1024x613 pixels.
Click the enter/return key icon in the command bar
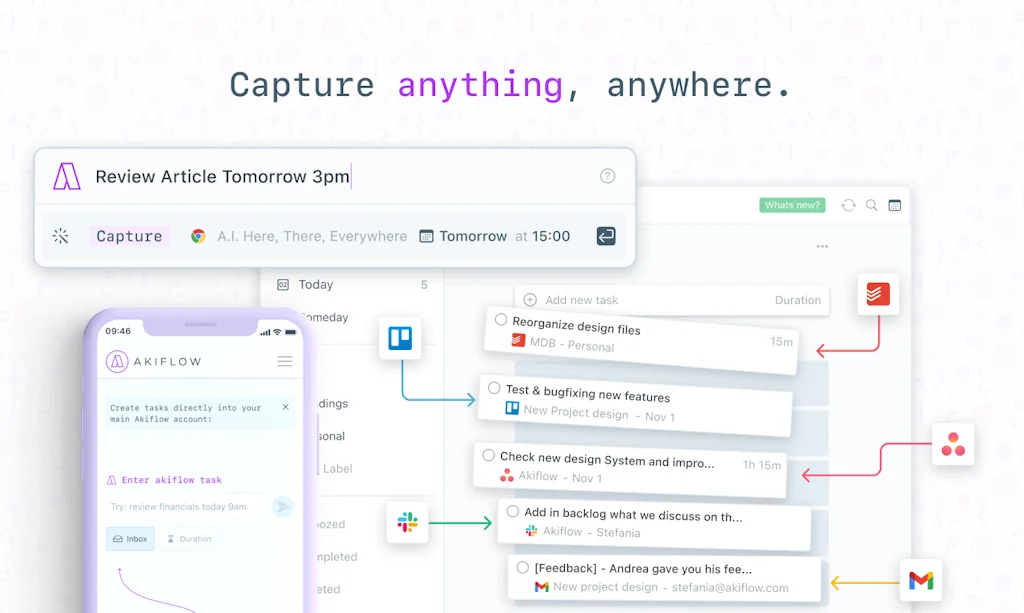click(605, 236)
